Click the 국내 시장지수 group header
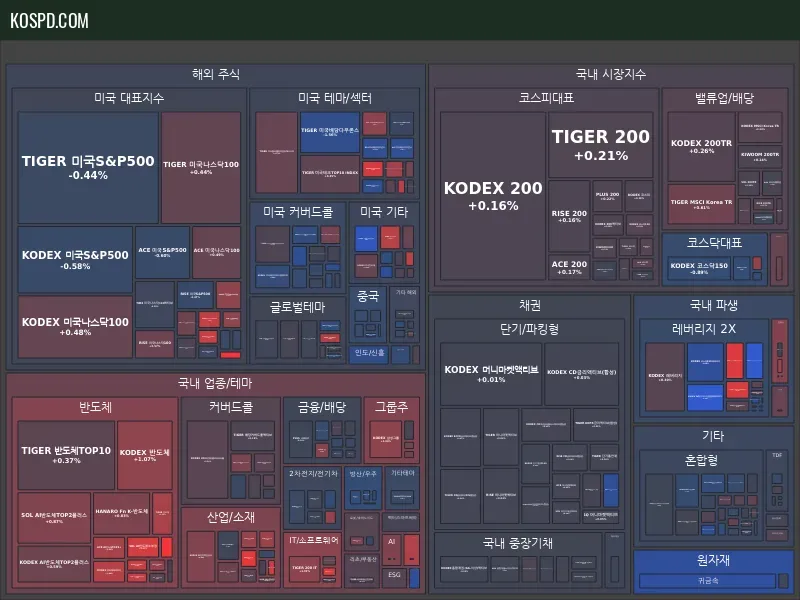The image size is (800, 600). pos(611,74)
